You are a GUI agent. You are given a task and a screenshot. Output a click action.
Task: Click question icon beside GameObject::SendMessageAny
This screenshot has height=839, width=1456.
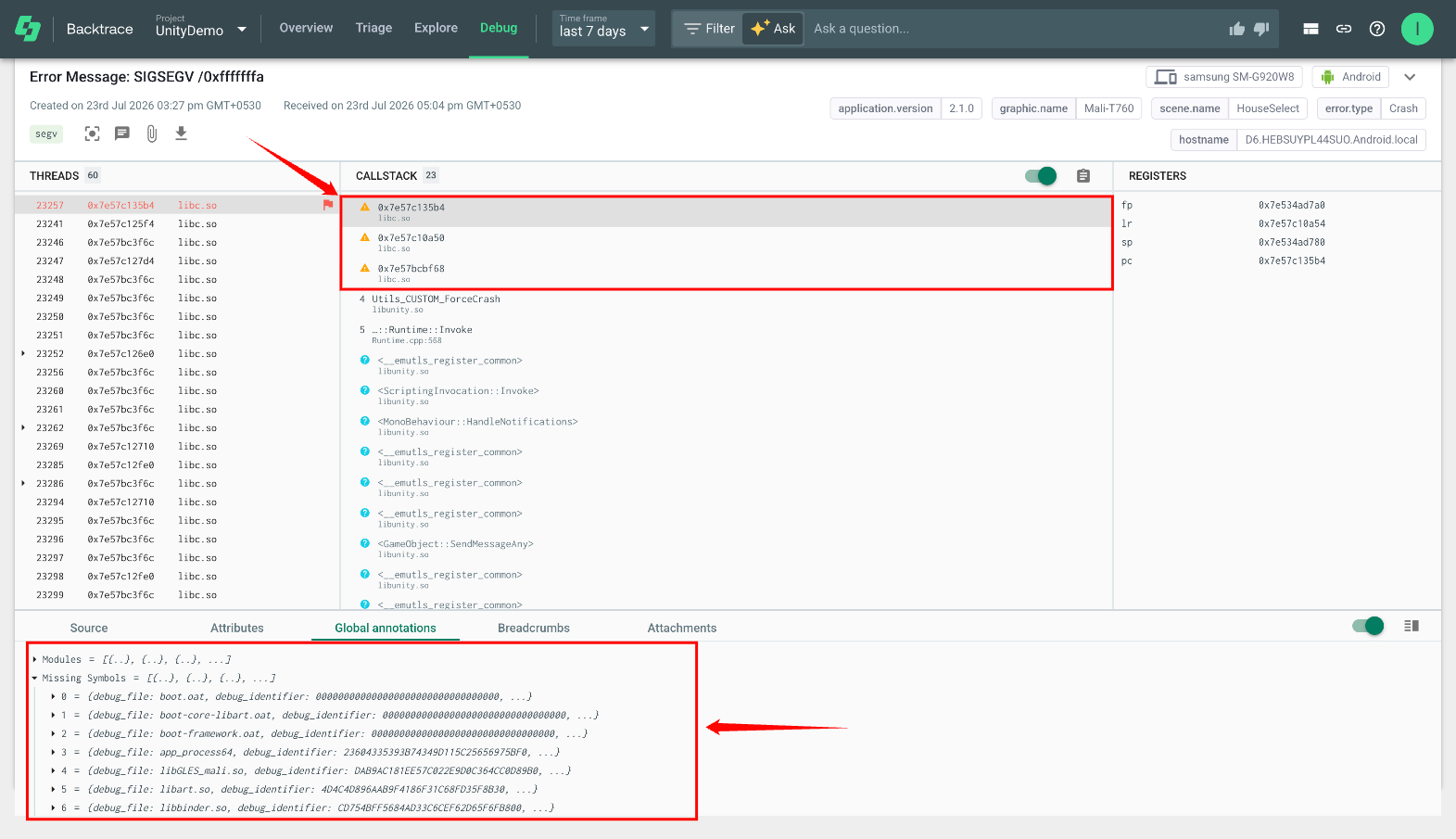coord(365,543)
